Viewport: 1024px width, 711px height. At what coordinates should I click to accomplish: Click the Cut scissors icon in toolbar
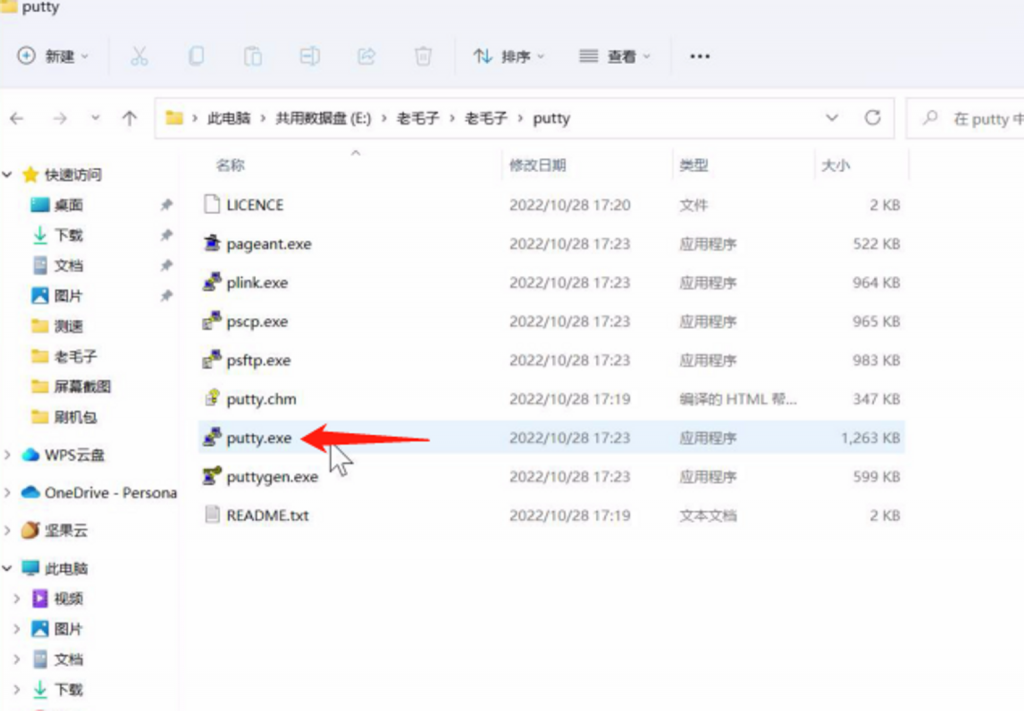tap(139, 56)
